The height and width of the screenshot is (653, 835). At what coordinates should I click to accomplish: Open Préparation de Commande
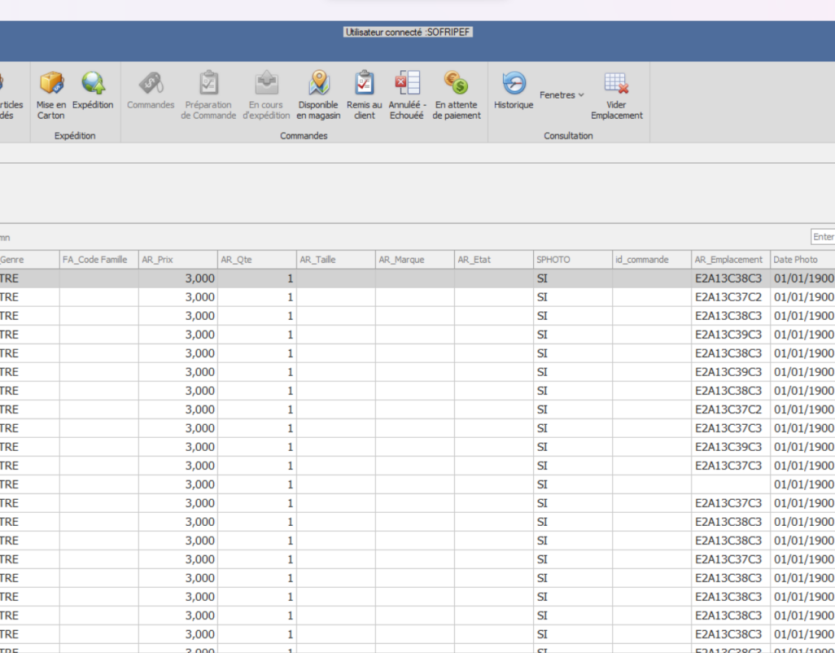point(208,84)
